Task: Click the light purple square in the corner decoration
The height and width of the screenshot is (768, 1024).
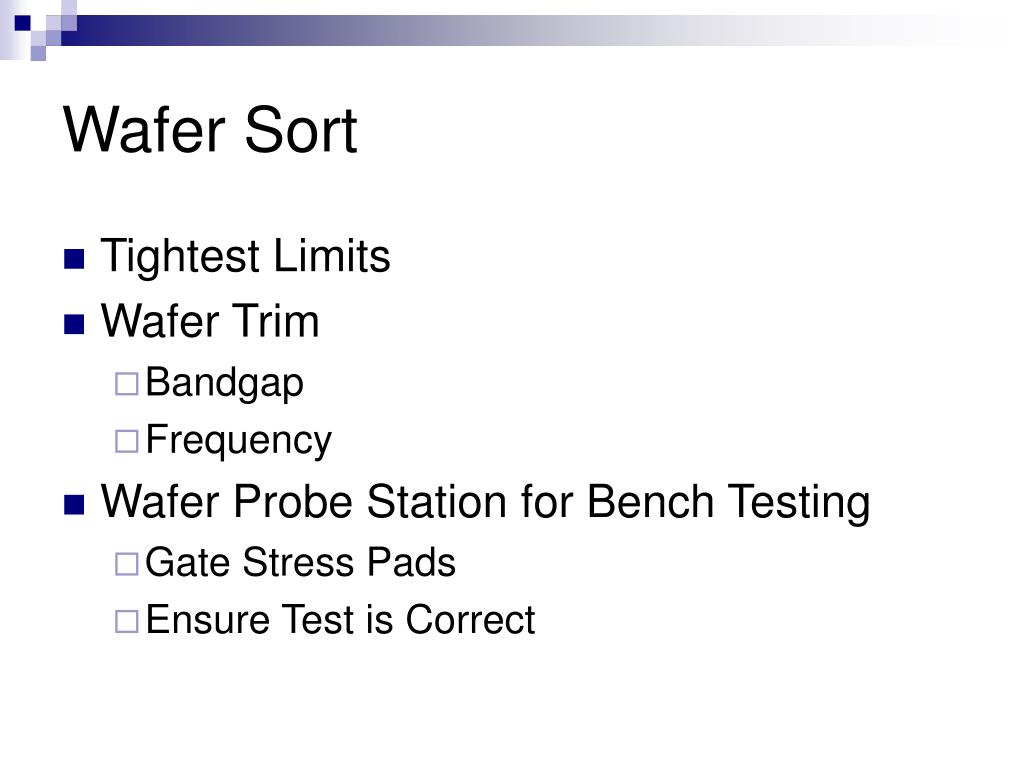Action: pyautogui.click(x=39, y=53)
